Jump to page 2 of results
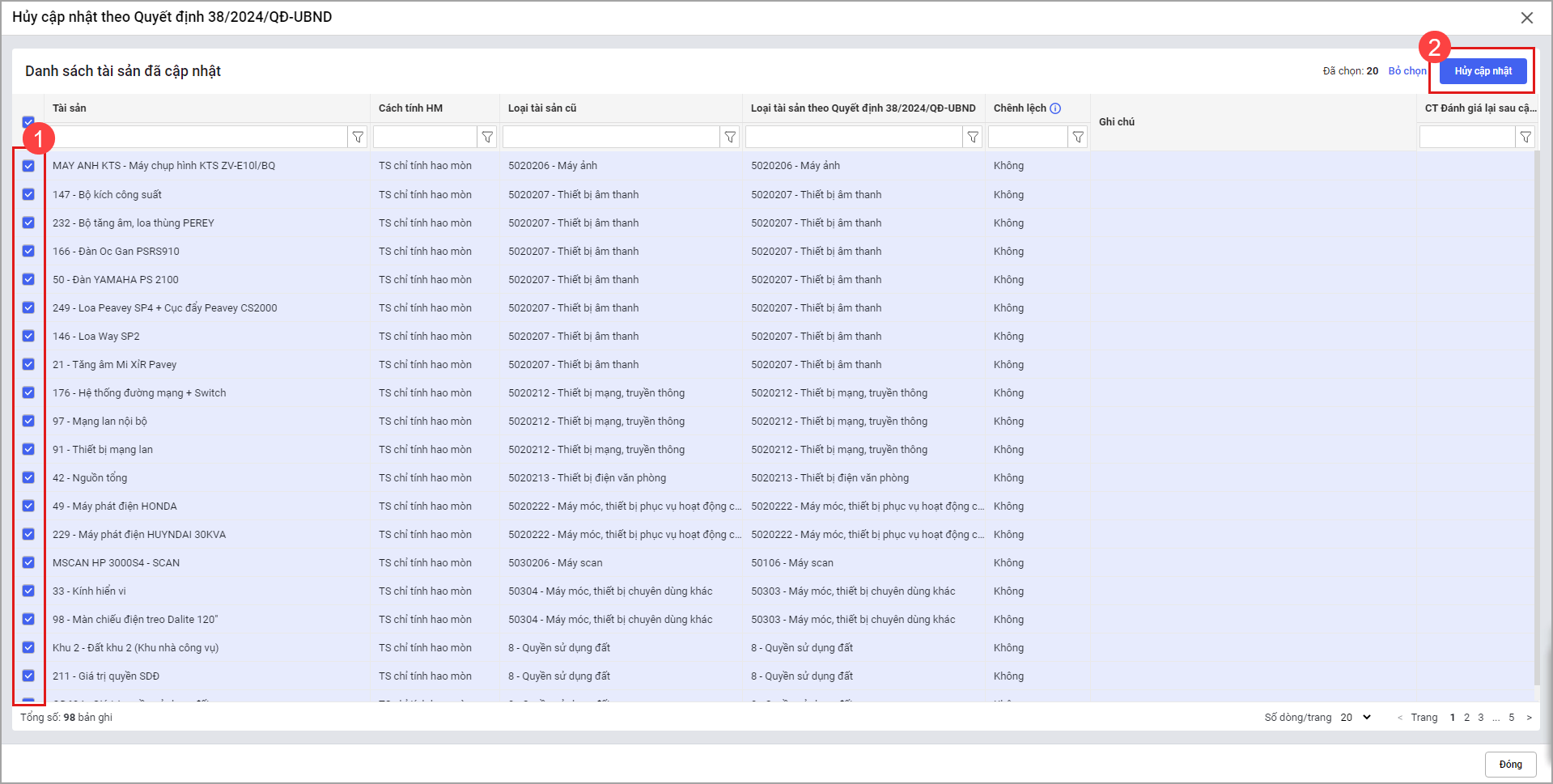The height and width of the screenshot is (784, 1553). coord(1466,718)
